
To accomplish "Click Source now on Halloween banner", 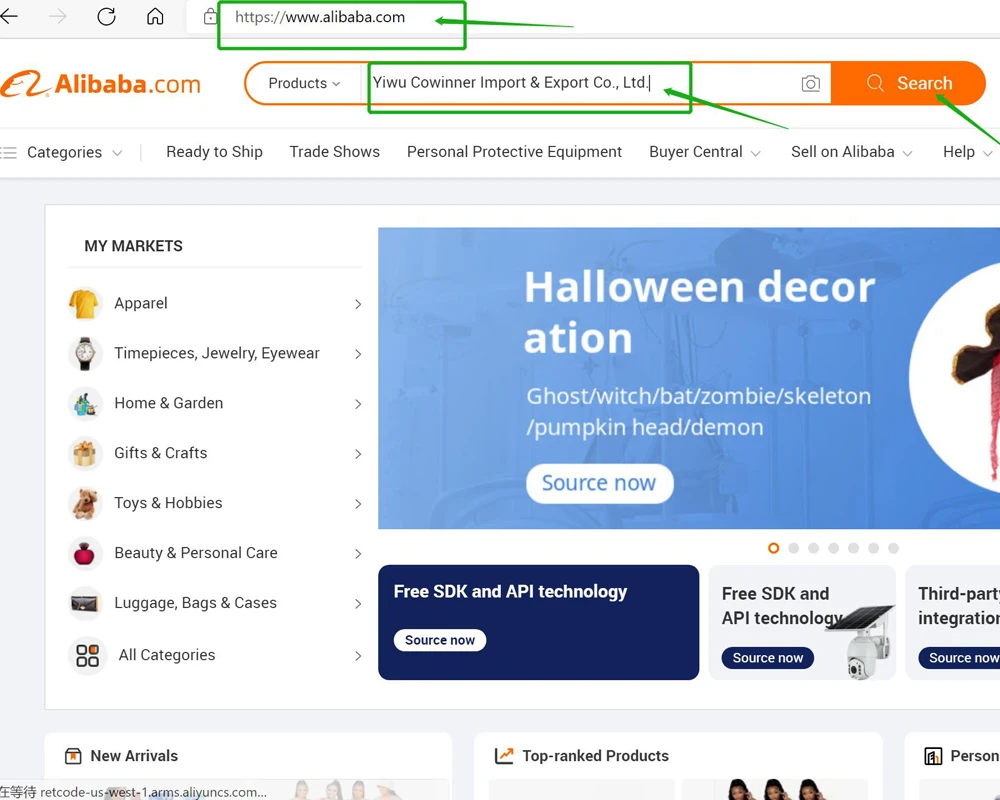I will pyautogui.click(x=599, y=483).
